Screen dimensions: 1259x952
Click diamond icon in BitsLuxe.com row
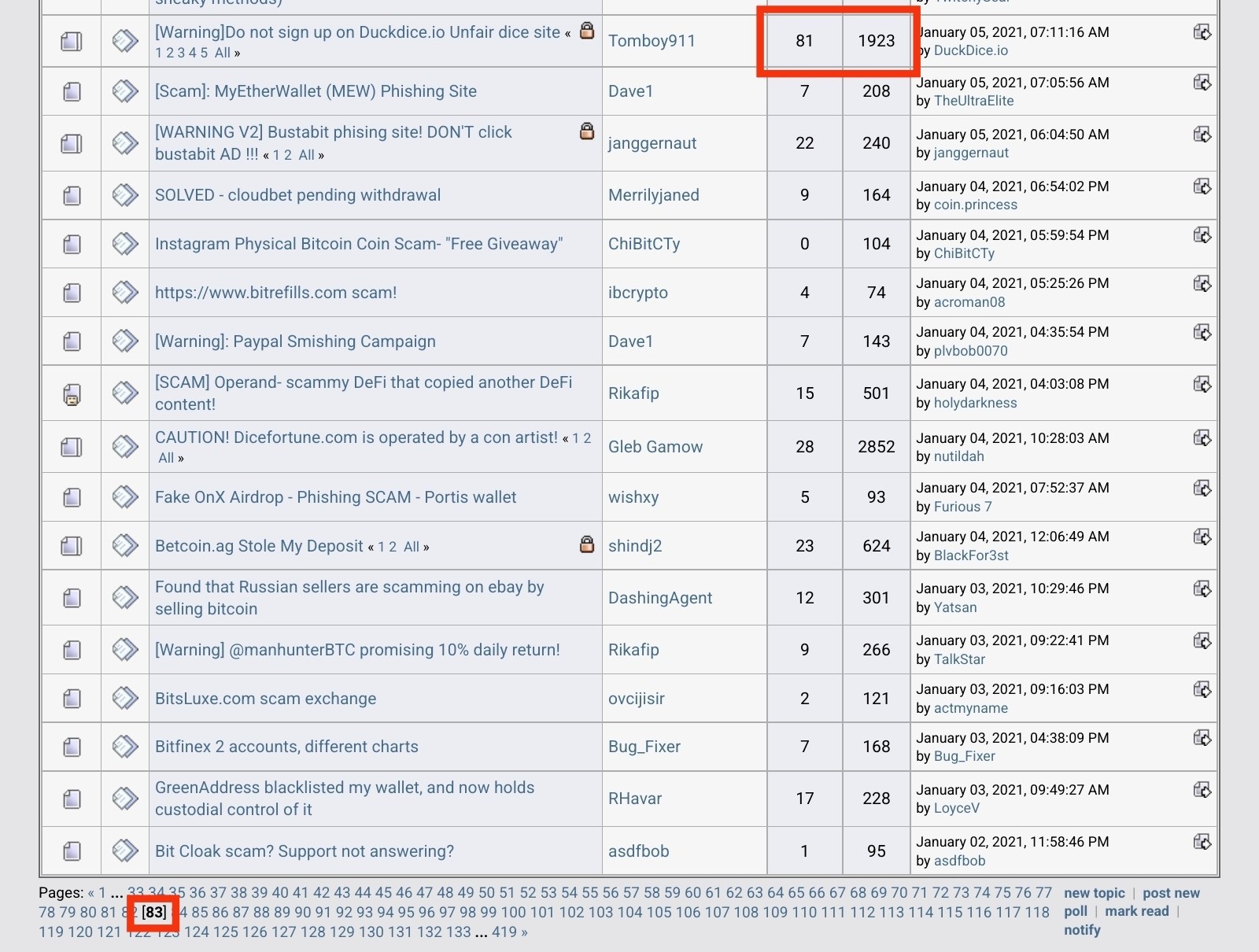[x=125, y=698]
